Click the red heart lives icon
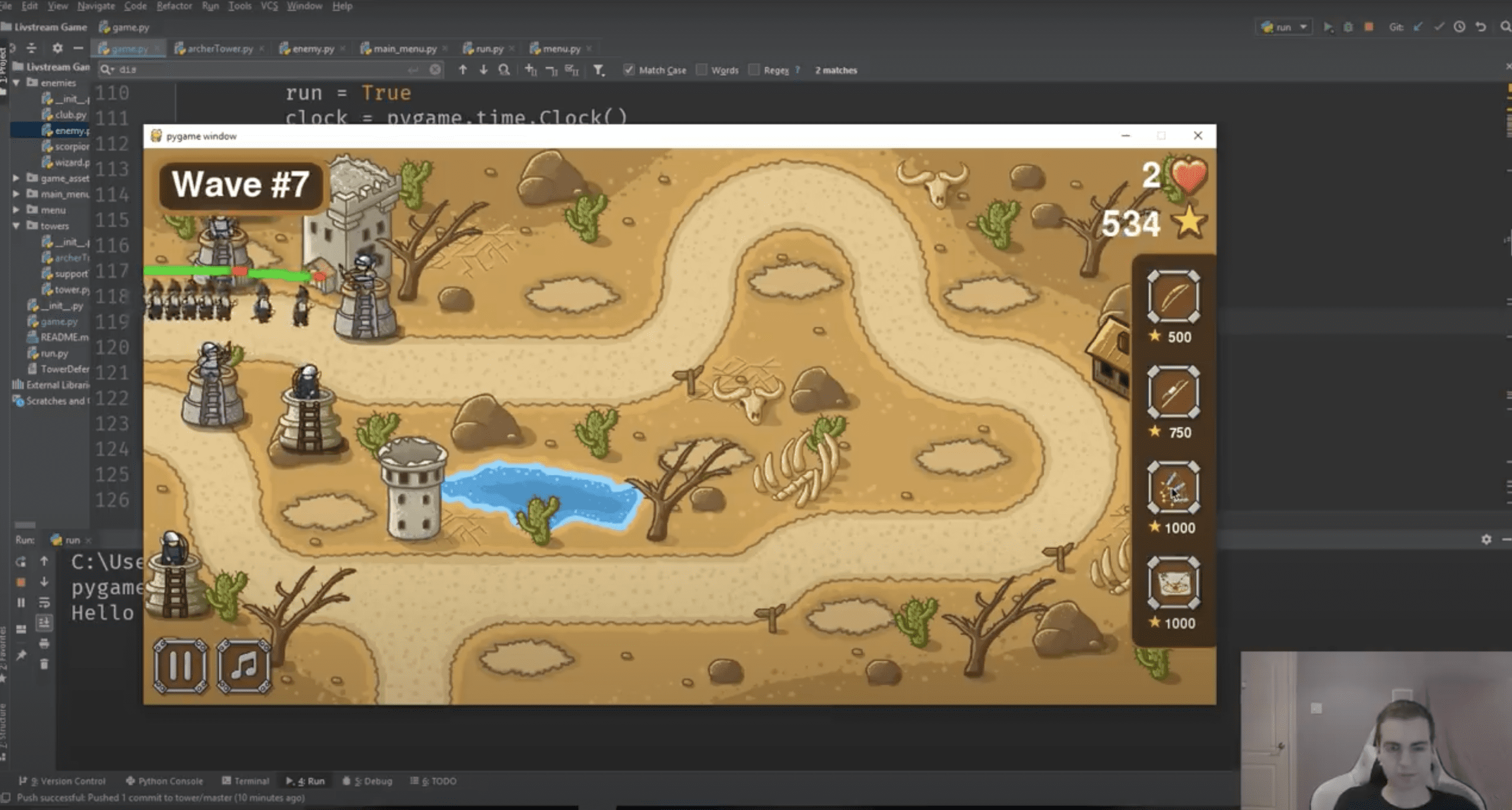Image resolution: width=1512 pixels, height=810 pixels. (1189, 175)
